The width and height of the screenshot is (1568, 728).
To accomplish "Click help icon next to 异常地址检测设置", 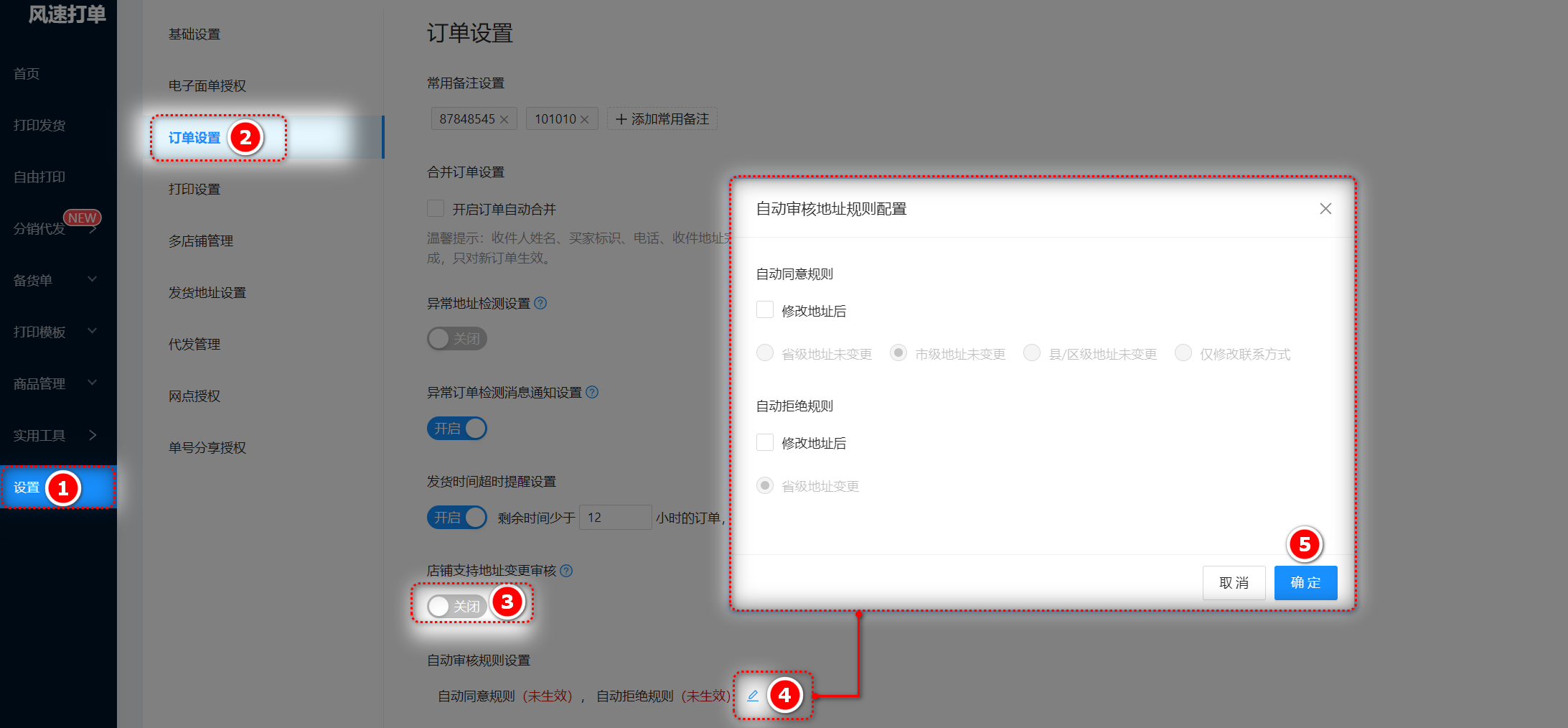I will [x=540, y=303].
